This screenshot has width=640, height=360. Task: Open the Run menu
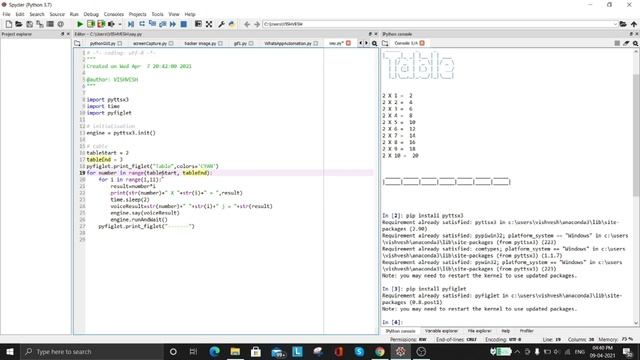coord(74,14)
